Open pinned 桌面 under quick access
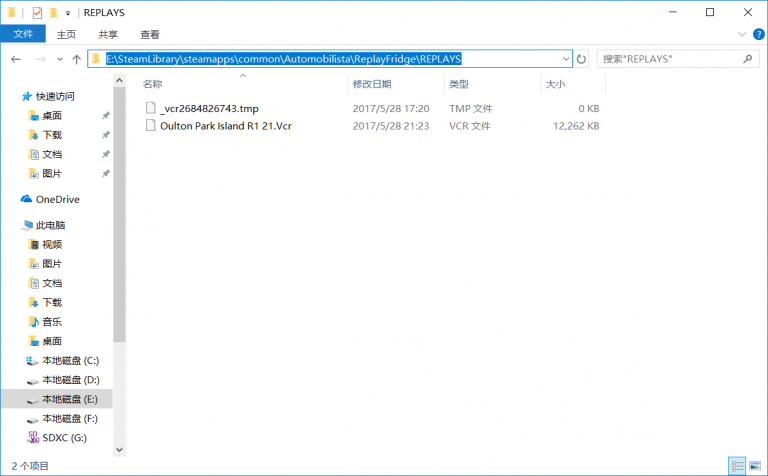Image resolution: width=768 pixels, height=476 pixels. click(52, 116)
